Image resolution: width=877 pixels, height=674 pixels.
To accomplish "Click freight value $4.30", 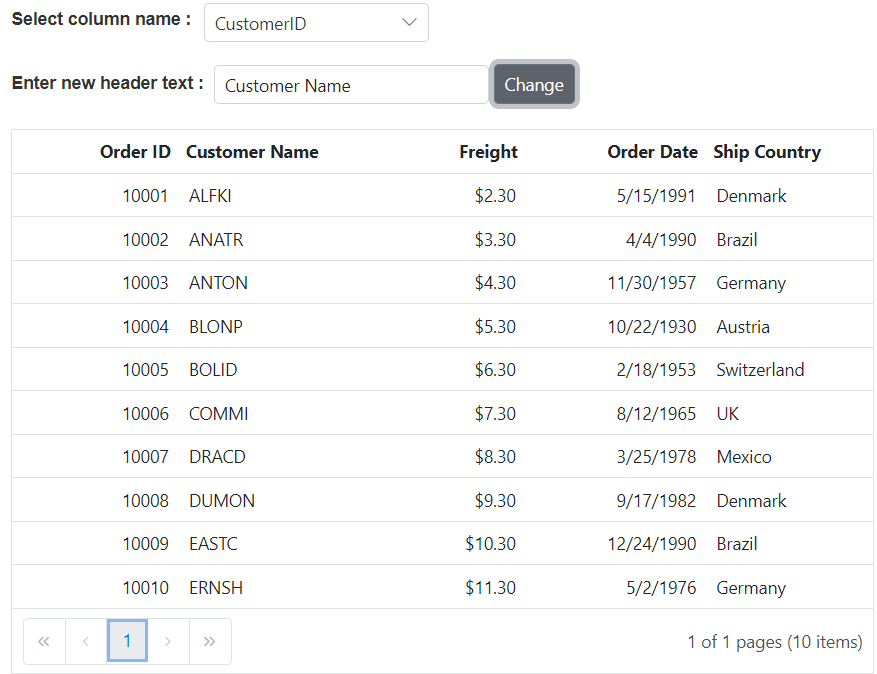I will coord(495,282).
